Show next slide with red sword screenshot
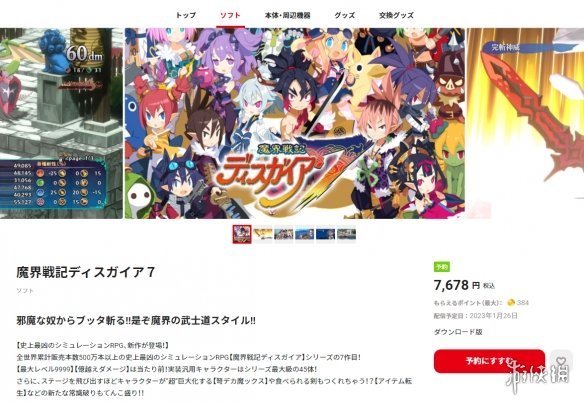 point(525,123)
